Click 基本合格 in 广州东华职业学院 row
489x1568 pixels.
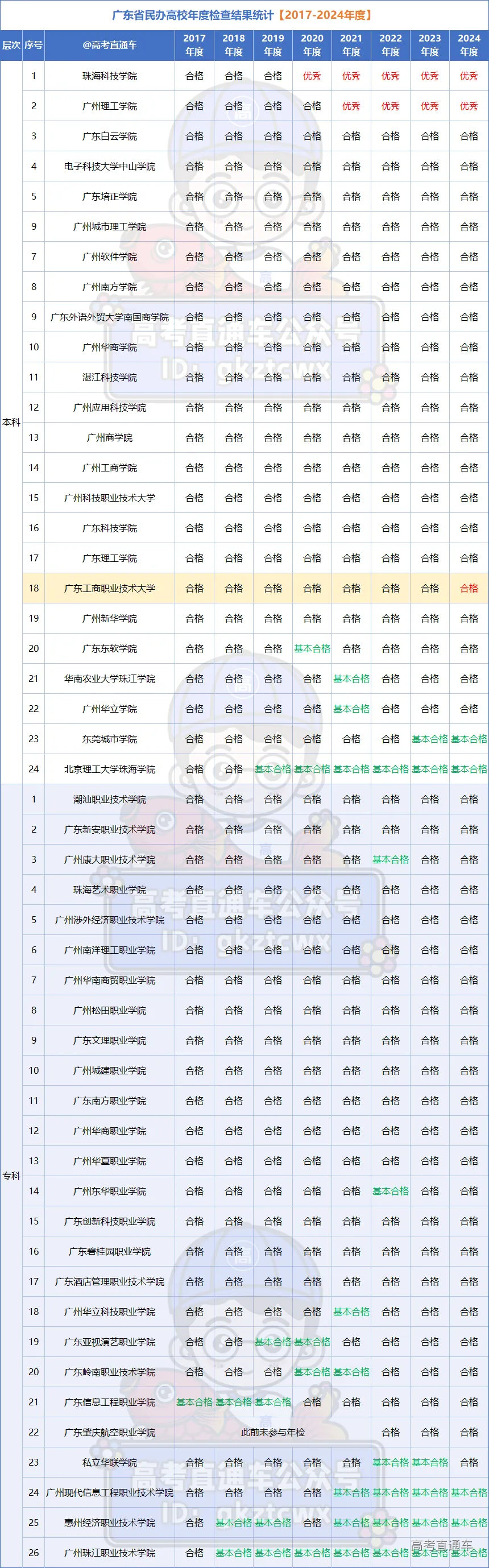pos(391,1190)
